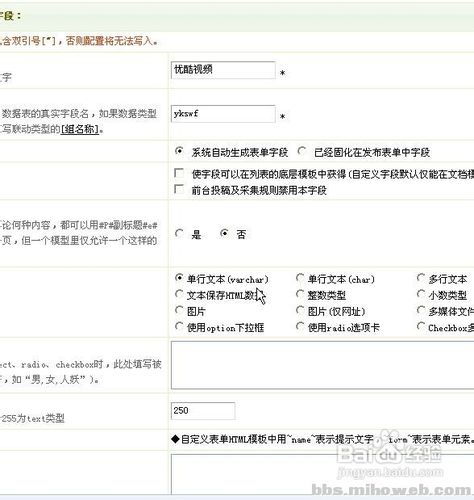Tick 前台投稿及采集规则禁用本字段 checkbox
Image resolution: width=474 pixels, height=500 pixels.
pos(179,189)
